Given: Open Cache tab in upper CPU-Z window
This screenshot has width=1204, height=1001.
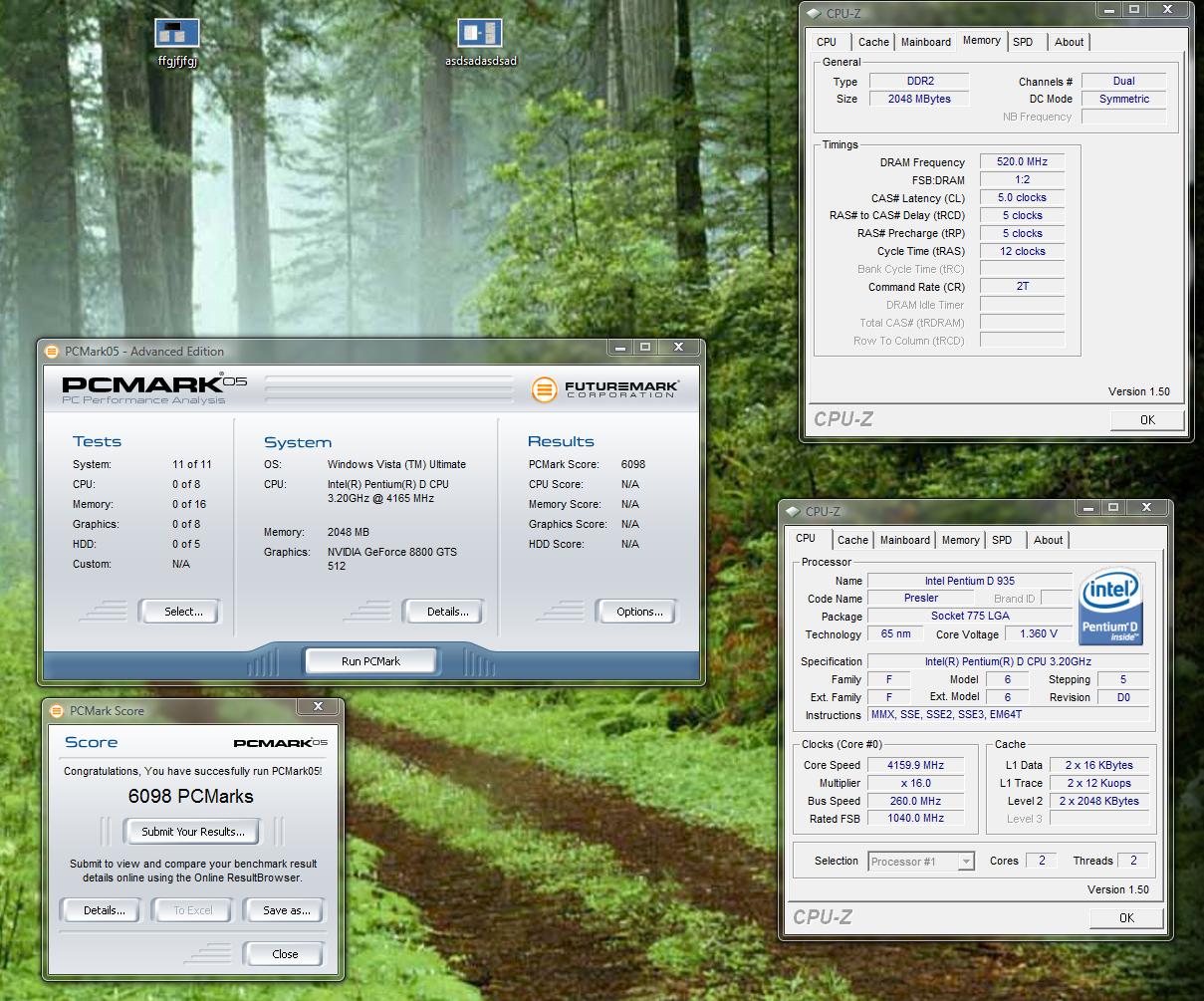Looking at the screenshot, I should [x=873, y=42].
